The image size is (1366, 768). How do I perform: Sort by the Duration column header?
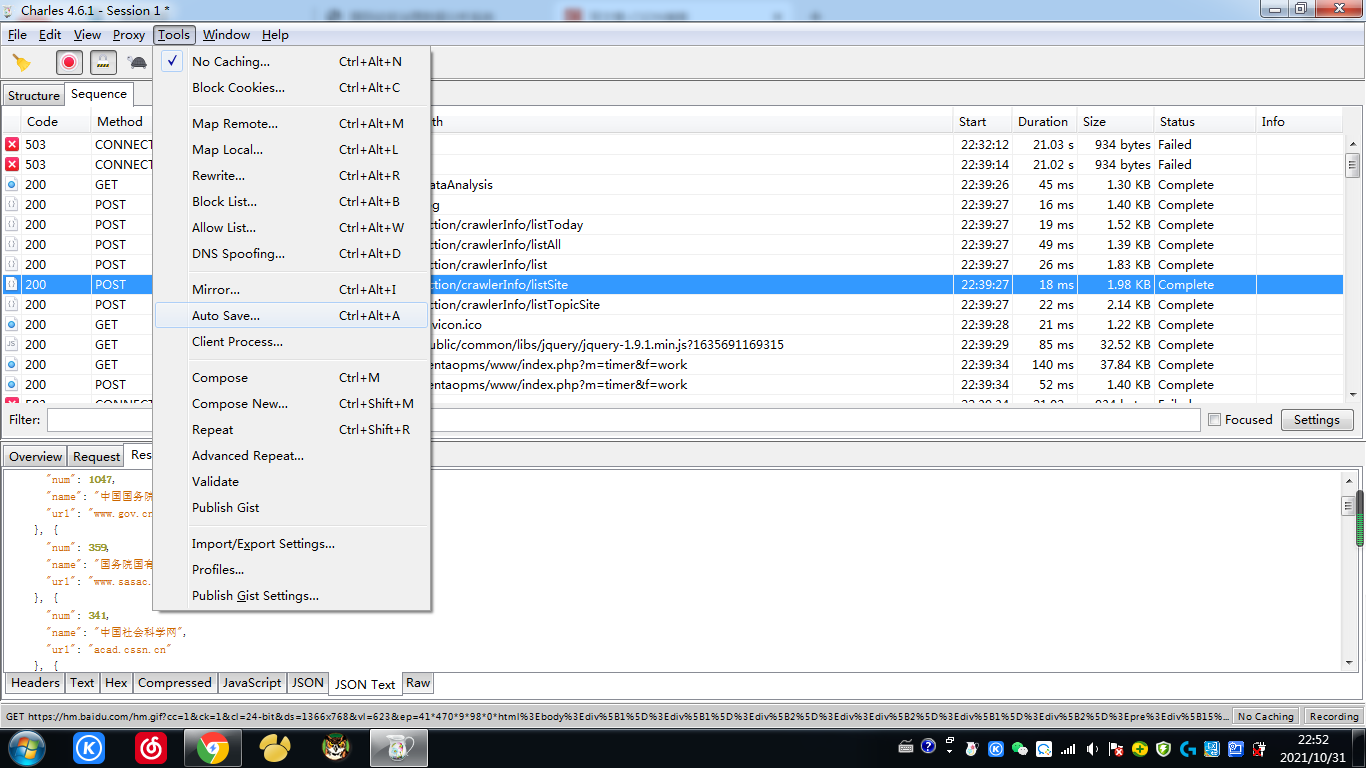(x=1043, y=122)
